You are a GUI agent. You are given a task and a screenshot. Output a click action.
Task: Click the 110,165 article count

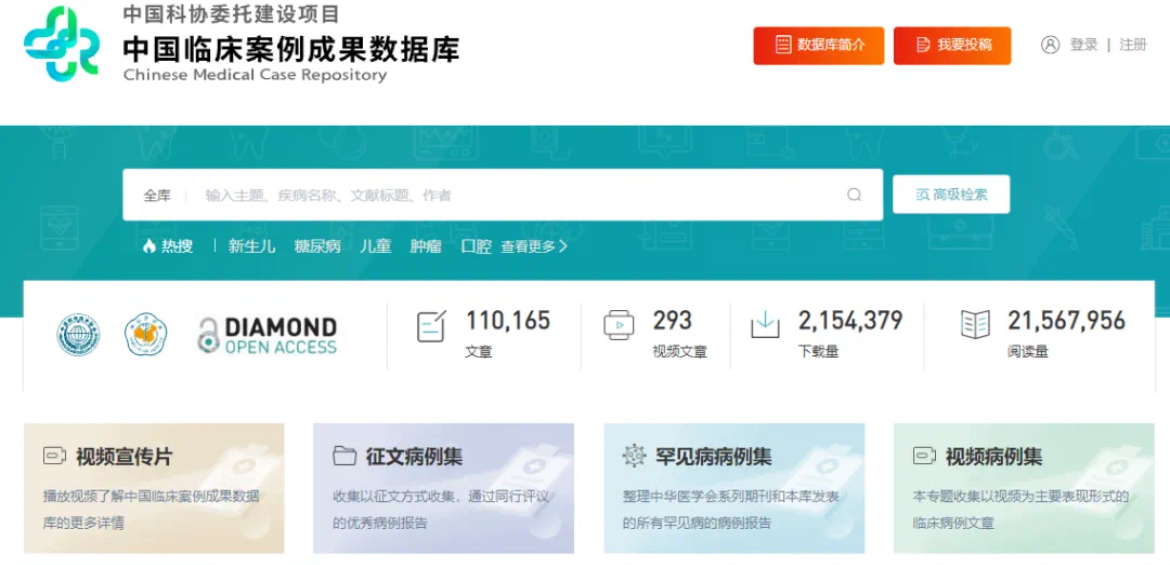click(x=508, y=321)
